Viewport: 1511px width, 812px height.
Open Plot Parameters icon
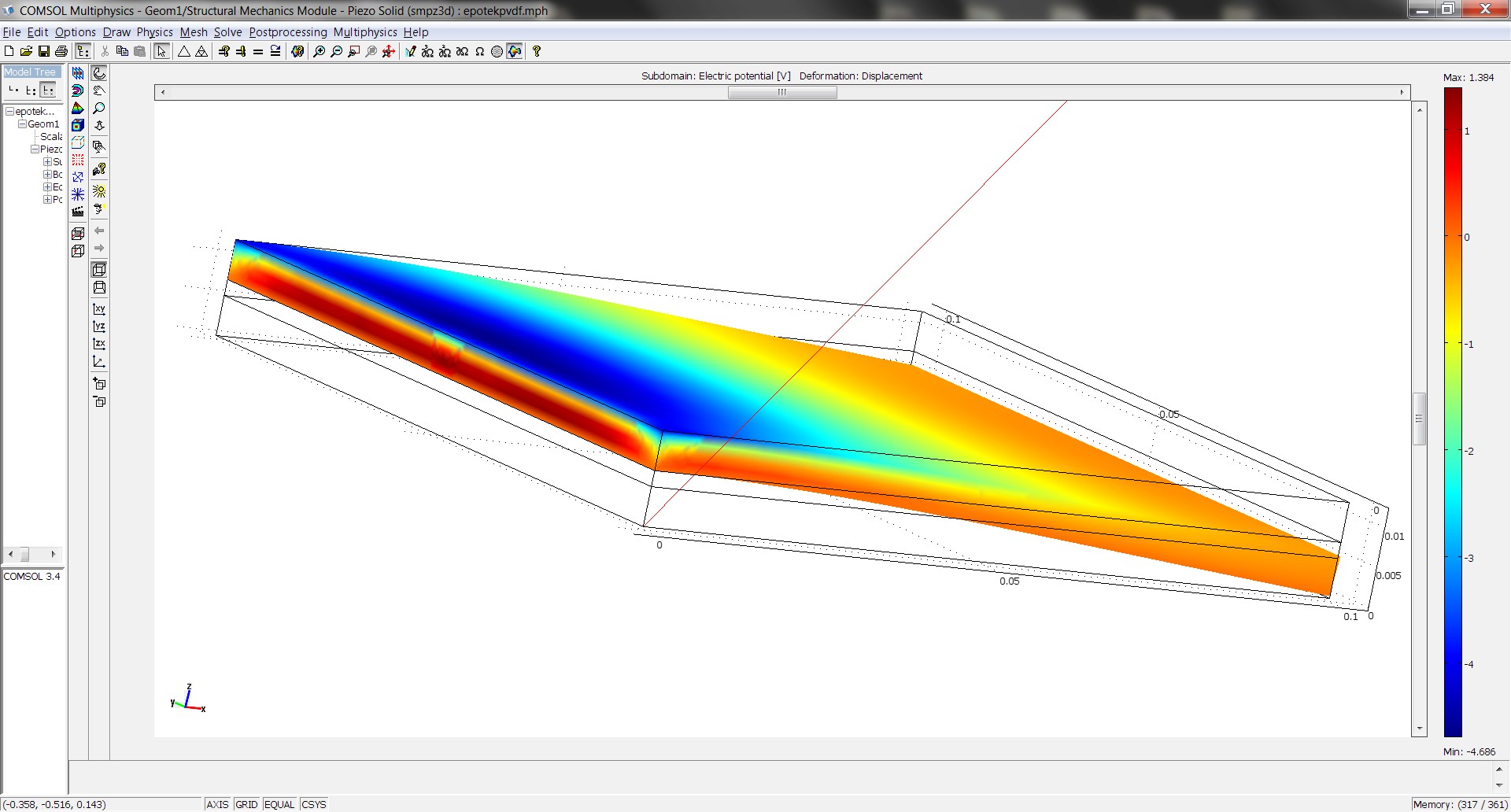pos(297,51)
